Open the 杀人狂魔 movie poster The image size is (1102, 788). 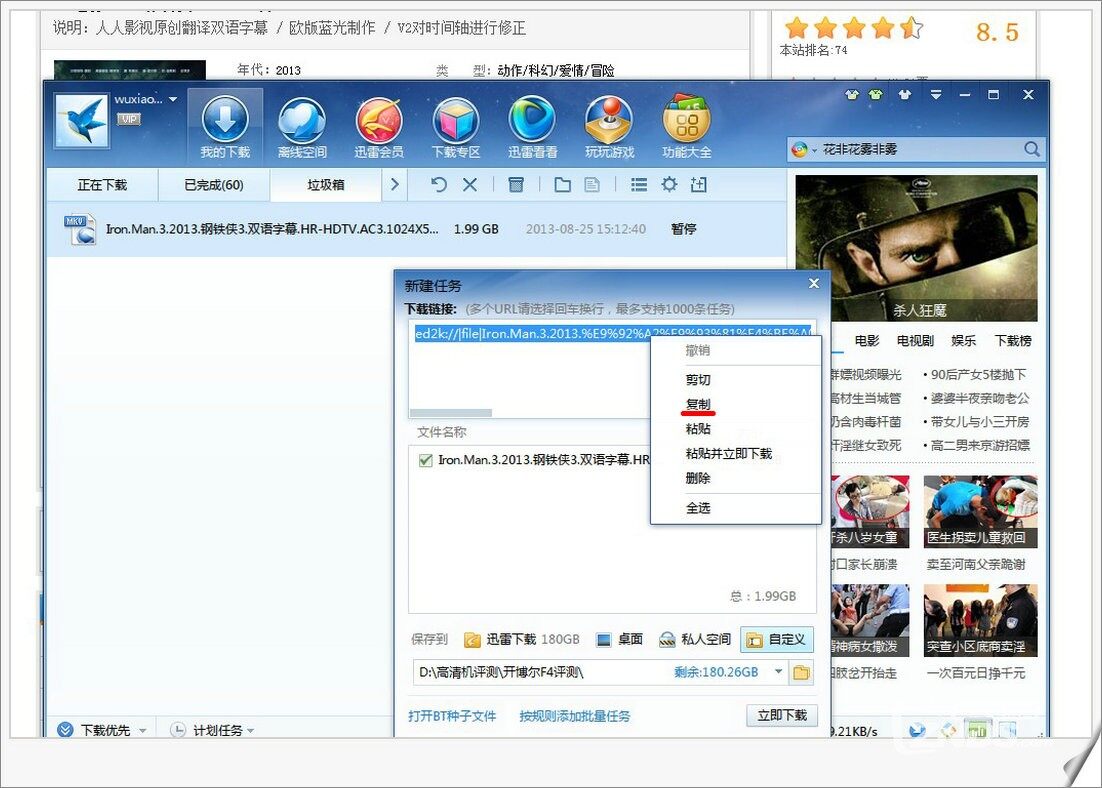916,248
